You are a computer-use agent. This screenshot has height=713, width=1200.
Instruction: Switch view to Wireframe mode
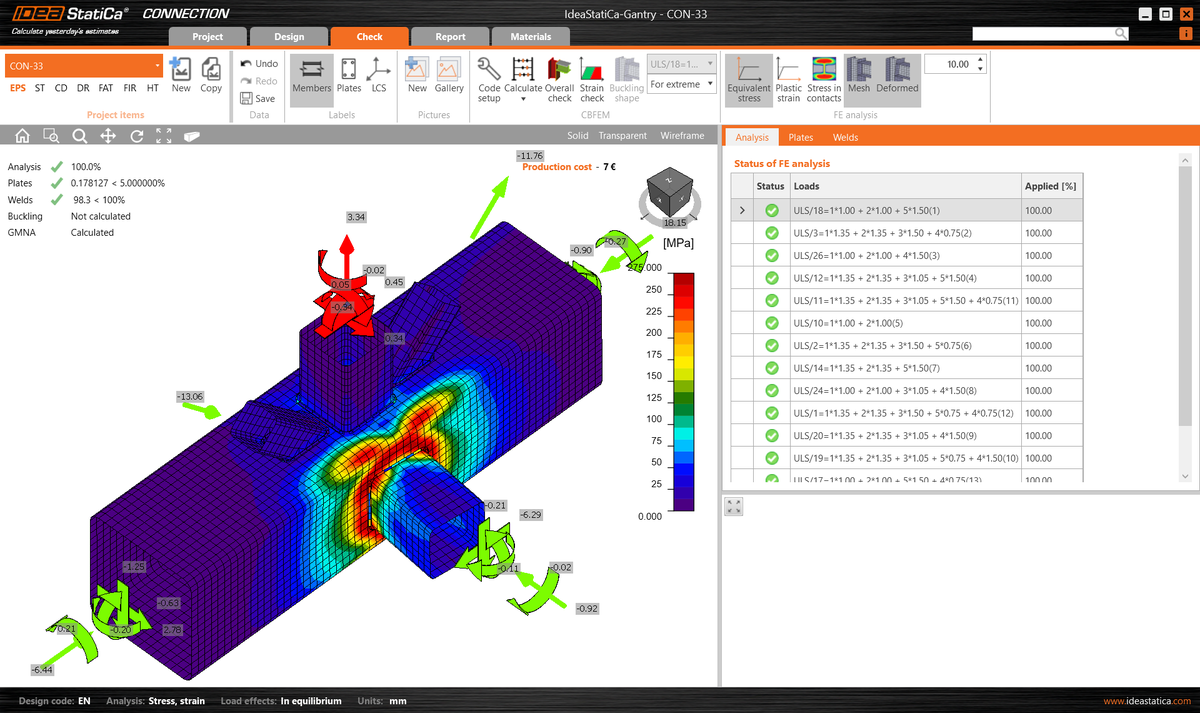(x=682, y=135)
